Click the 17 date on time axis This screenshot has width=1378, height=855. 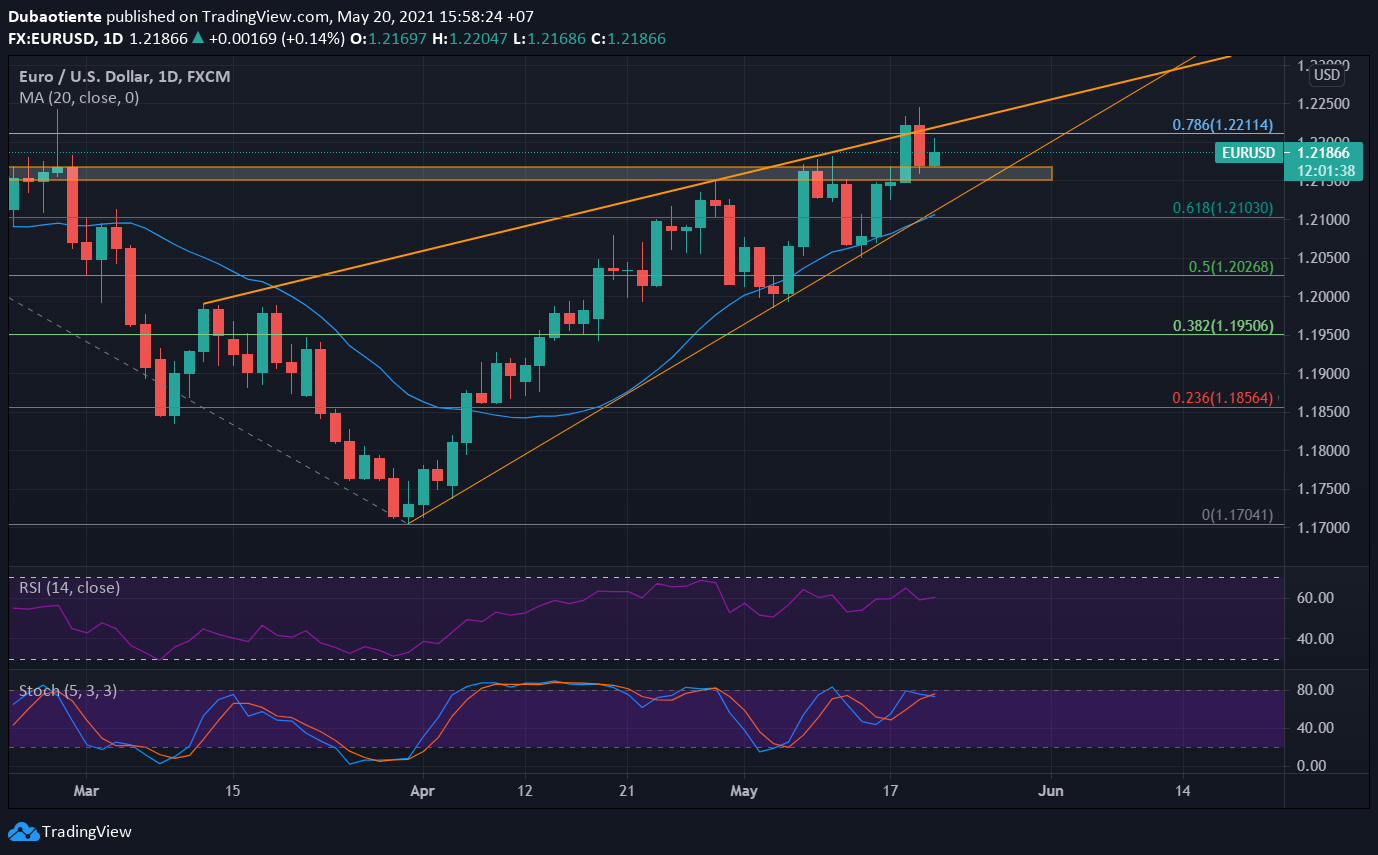890,790
